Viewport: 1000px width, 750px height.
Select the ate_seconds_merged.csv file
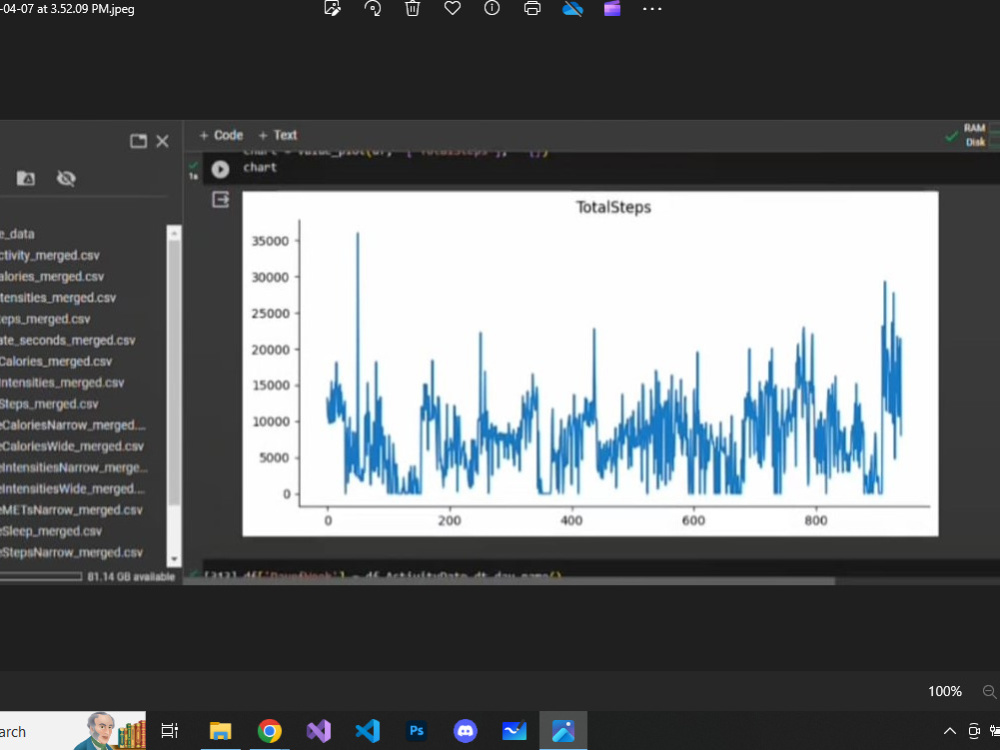pos(68,340)
